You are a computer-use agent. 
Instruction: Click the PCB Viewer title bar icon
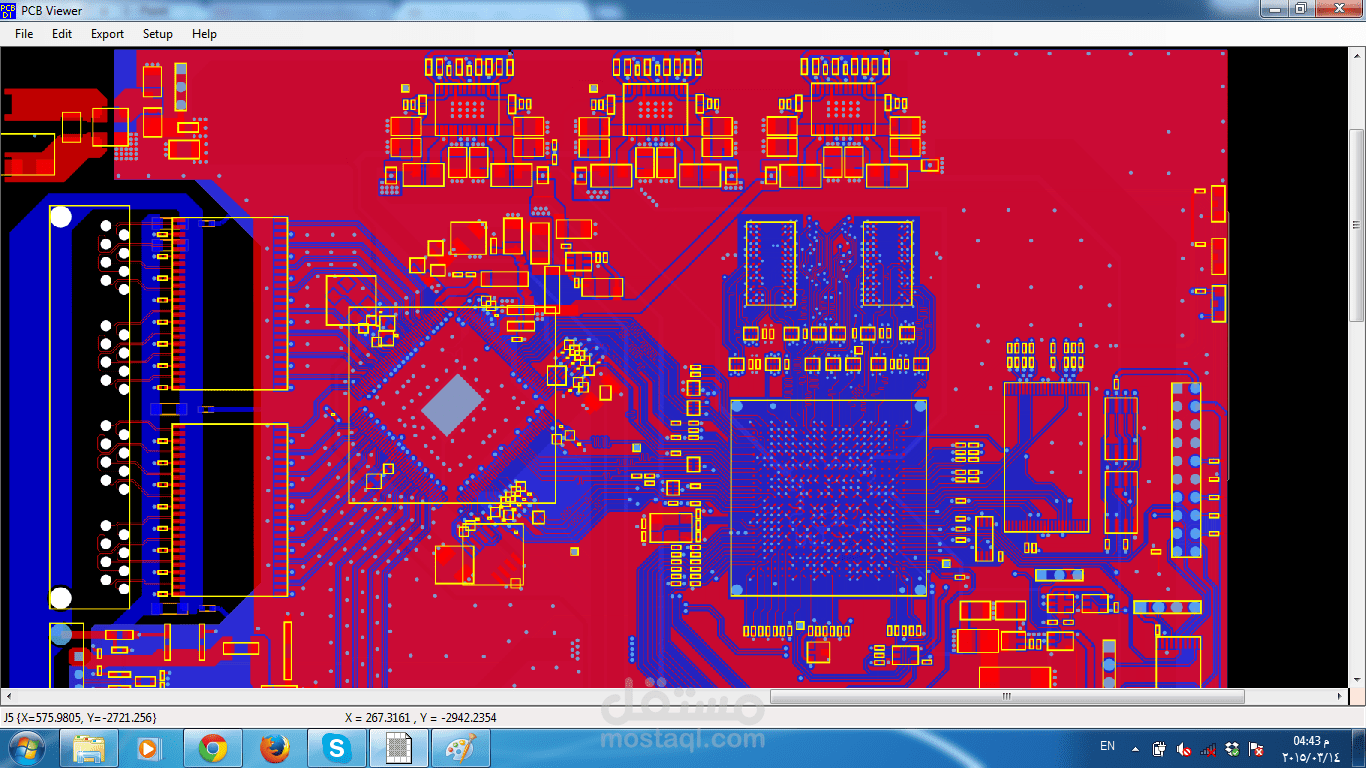(9, 10)
